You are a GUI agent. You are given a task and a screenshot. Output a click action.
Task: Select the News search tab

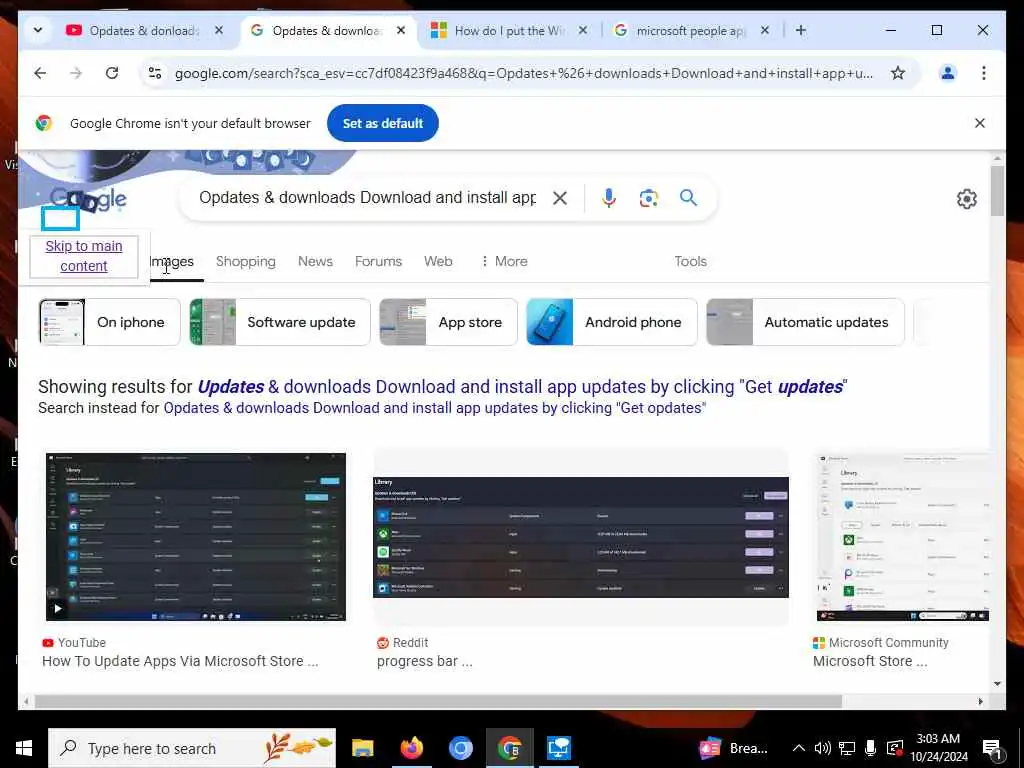point(315,261)
